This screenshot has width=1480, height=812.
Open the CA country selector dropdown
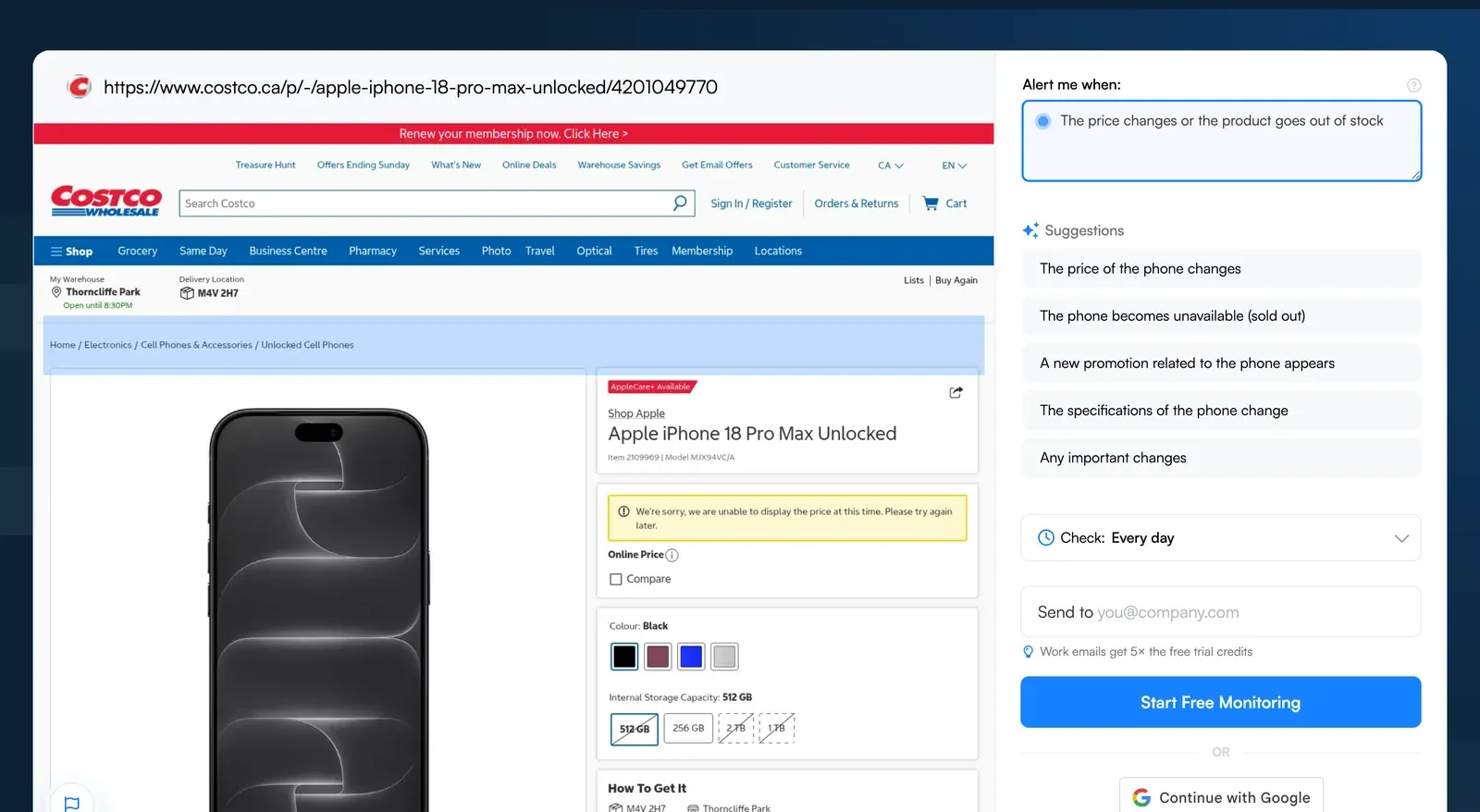(x=891, y=166)
